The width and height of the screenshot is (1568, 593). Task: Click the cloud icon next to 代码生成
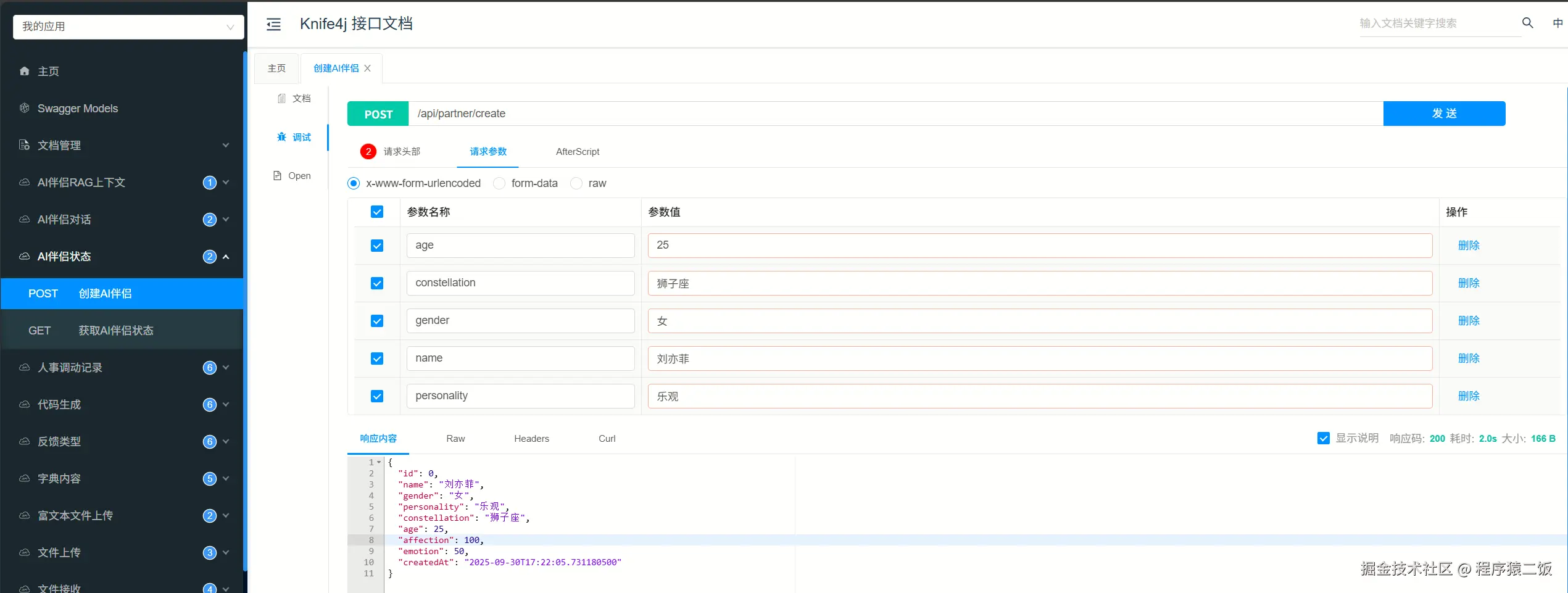point(25,404)
